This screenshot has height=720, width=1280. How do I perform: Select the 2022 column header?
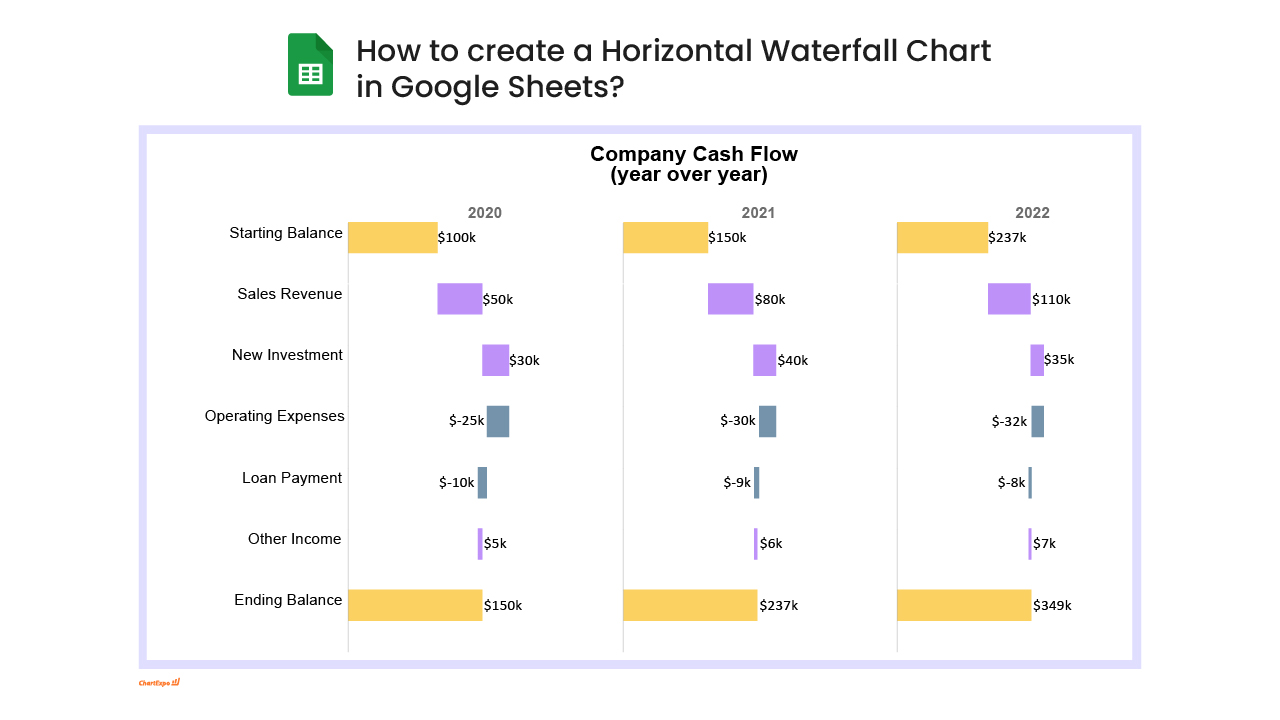point(1032,213)
